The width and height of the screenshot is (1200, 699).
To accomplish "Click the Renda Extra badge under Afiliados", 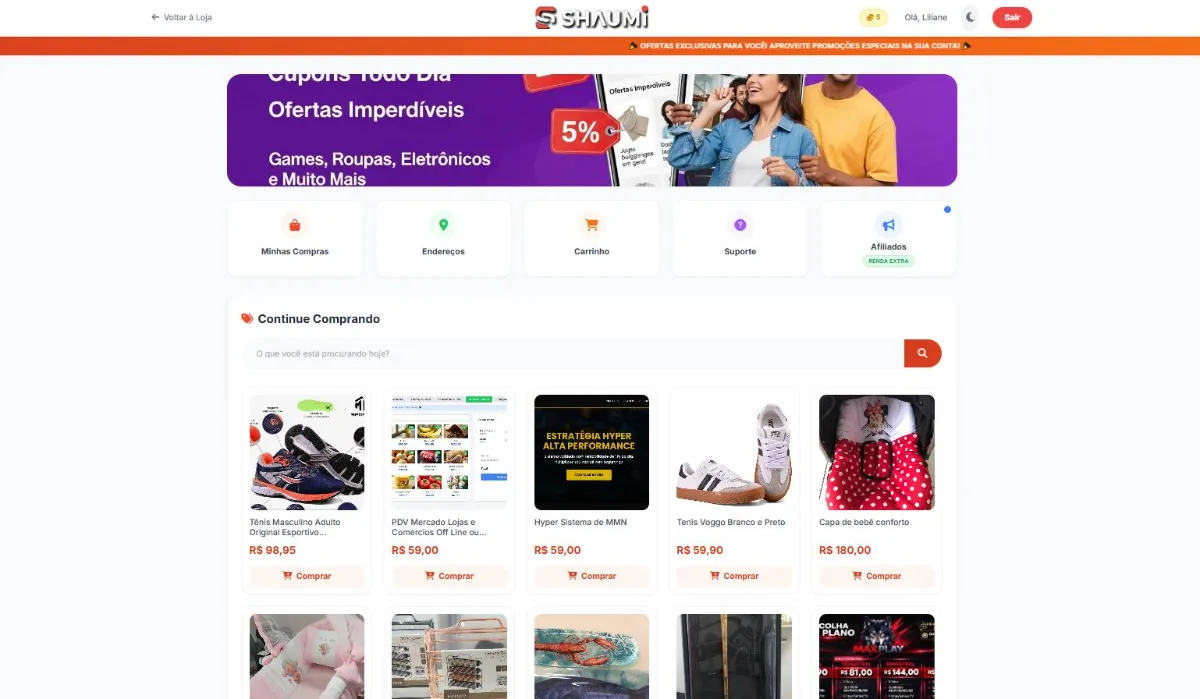I will pos(888,261).
